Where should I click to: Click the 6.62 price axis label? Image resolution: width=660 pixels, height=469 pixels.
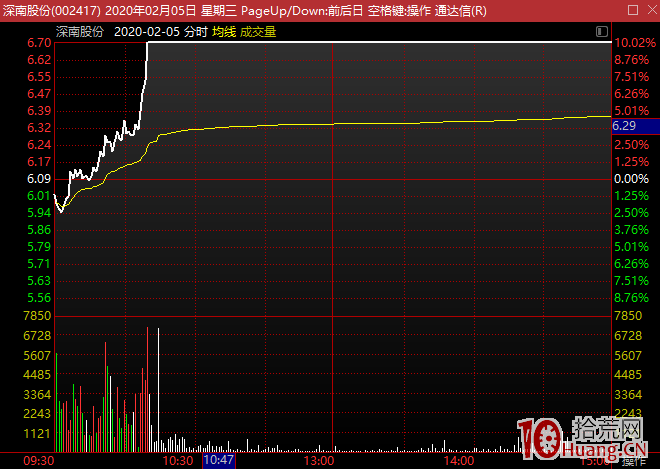39,60
